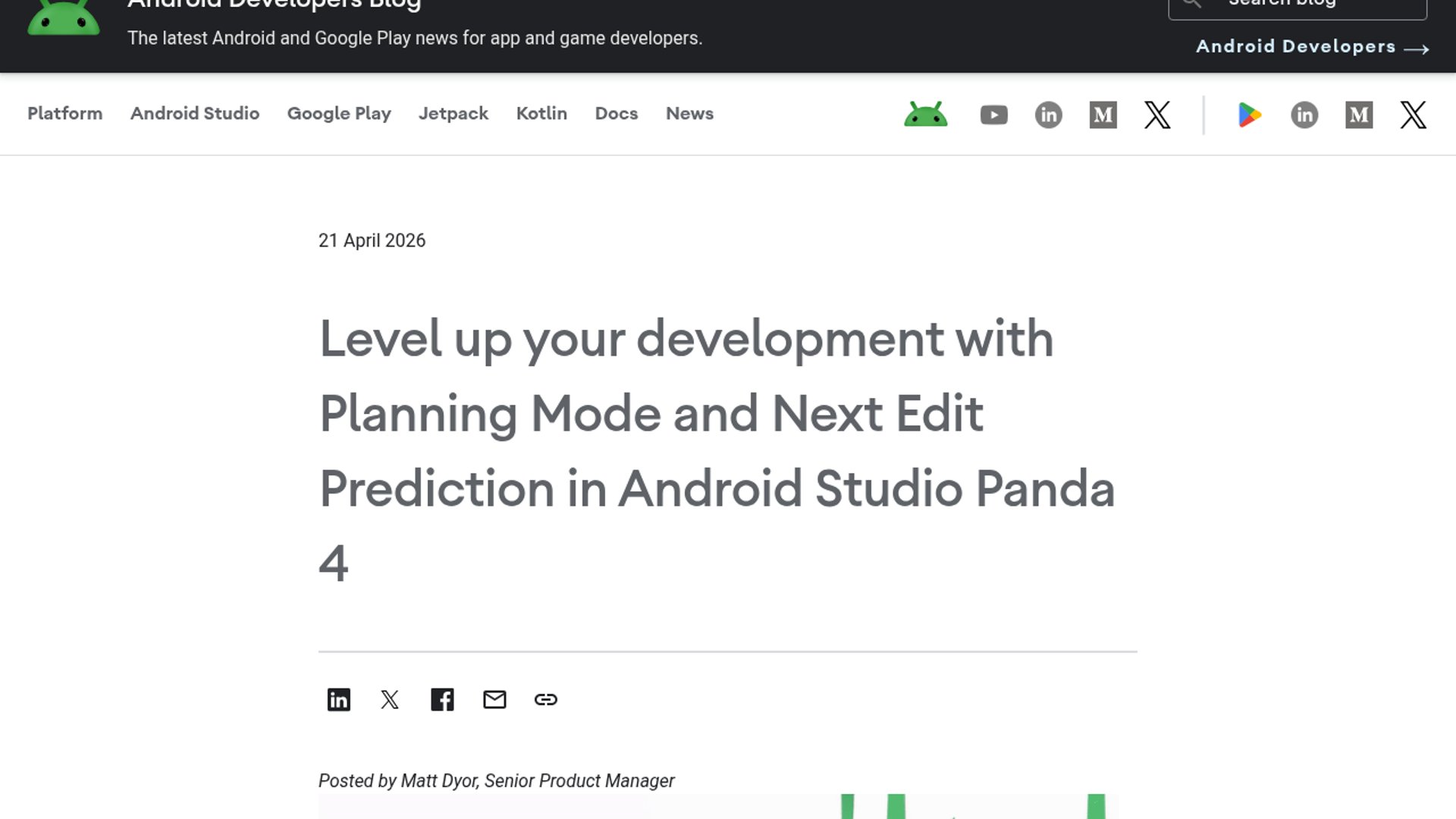Click the Android Developers Medium icon
Screen dimensions: 1456x819
[1103, 115]
